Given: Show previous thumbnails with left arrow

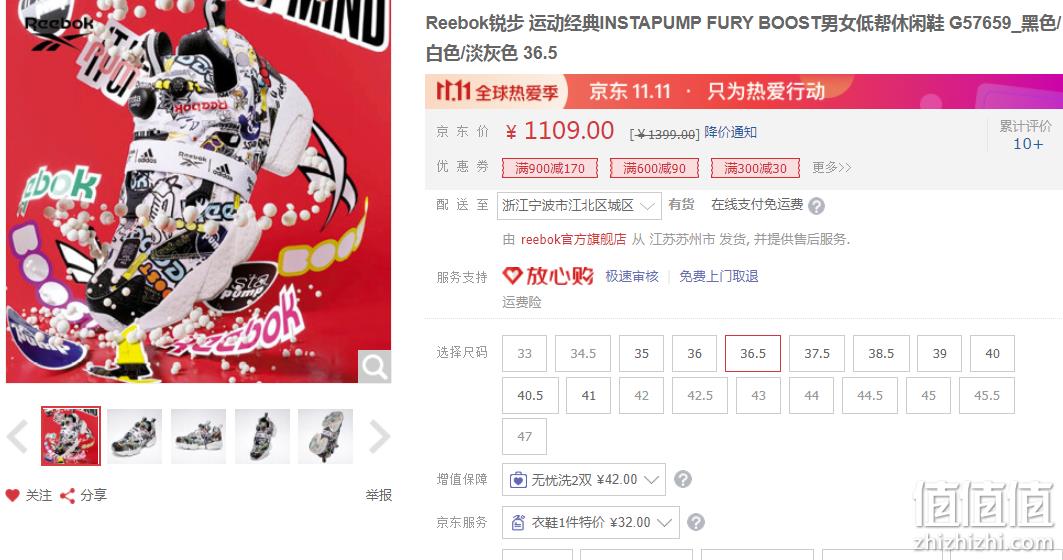Looking at the screenshot, I should pyautogui.click(x=17, y=437).
